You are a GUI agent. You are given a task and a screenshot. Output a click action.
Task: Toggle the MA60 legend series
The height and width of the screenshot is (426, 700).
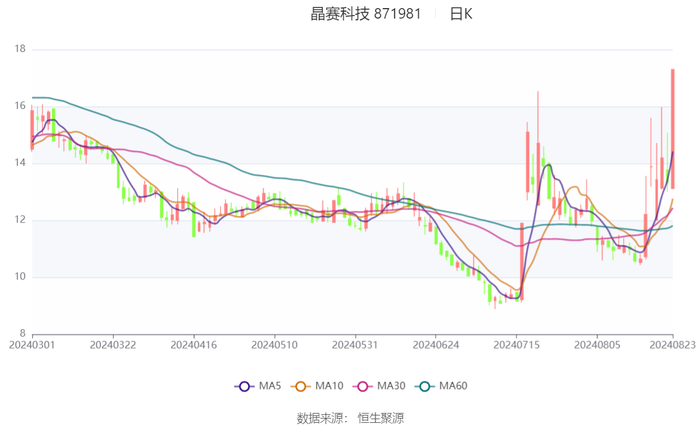click(x=441, y=386)
